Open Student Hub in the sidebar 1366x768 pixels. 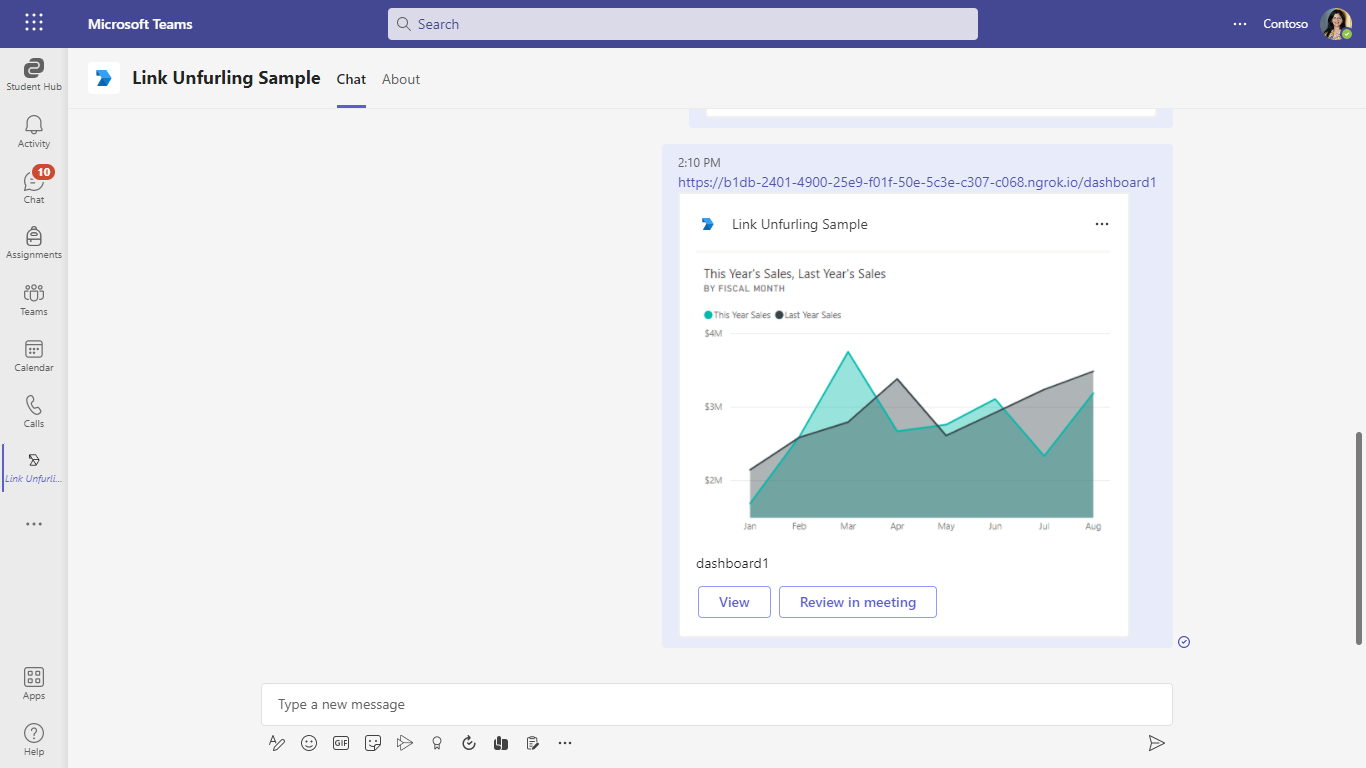click(x=34, y=75)
